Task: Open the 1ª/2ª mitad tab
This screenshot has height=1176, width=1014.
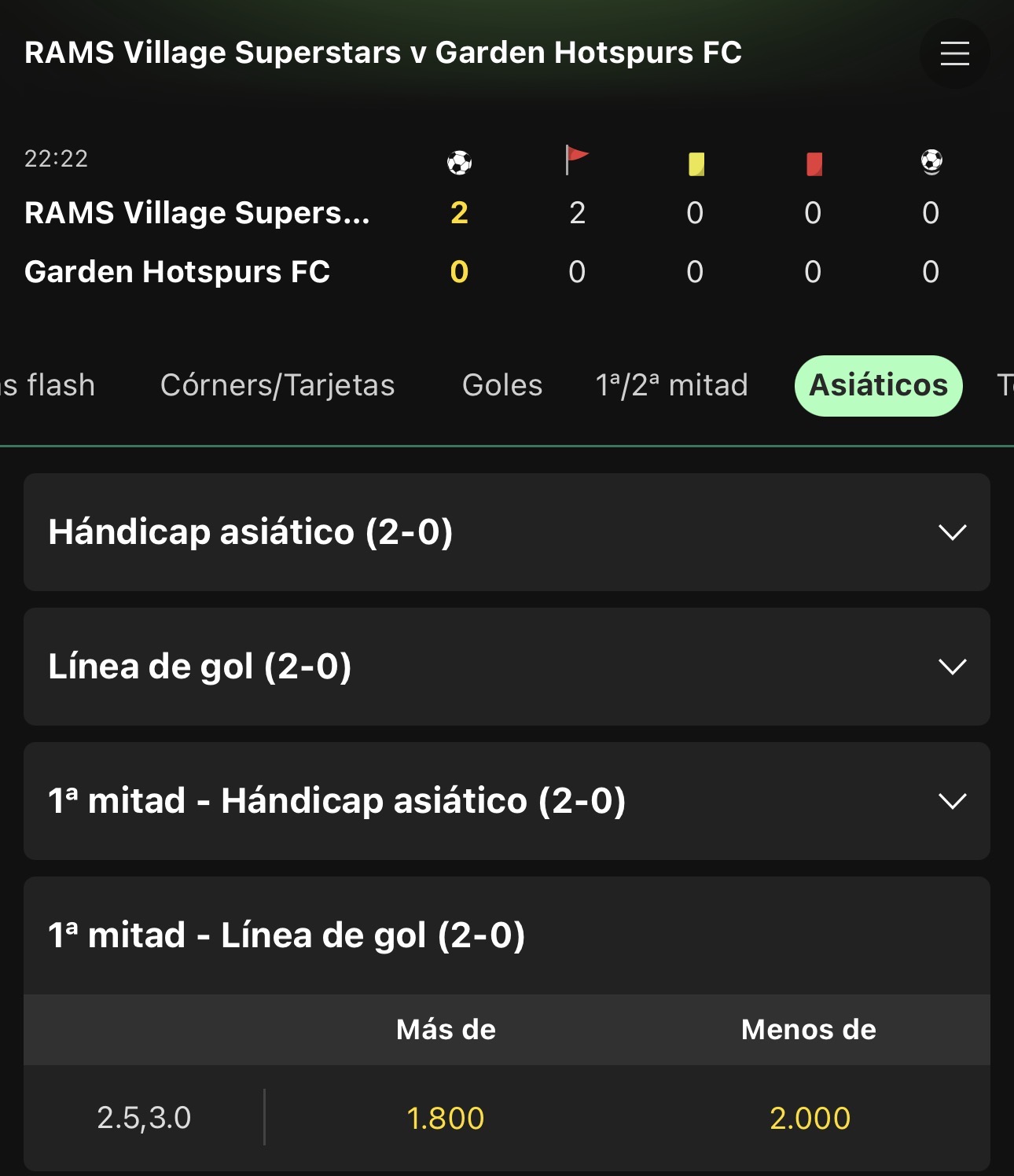Action: pyautogui.click(x=671, y=385)
